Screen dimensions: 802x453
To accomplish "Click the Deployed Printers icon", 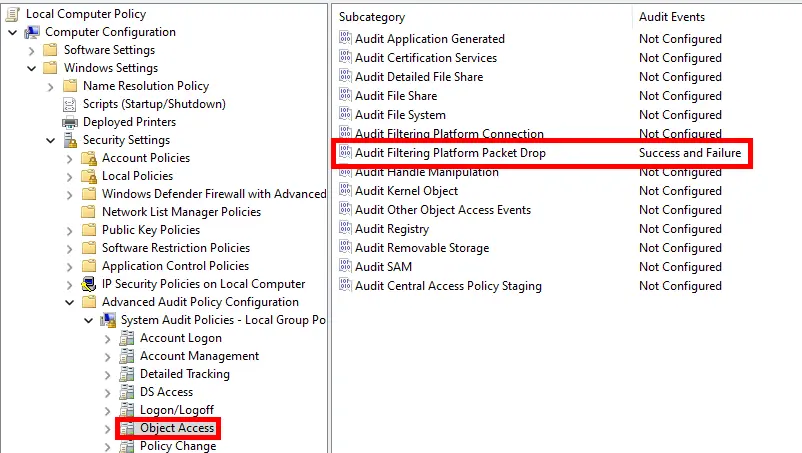I will pyautogui.click(x=70, y=122).
